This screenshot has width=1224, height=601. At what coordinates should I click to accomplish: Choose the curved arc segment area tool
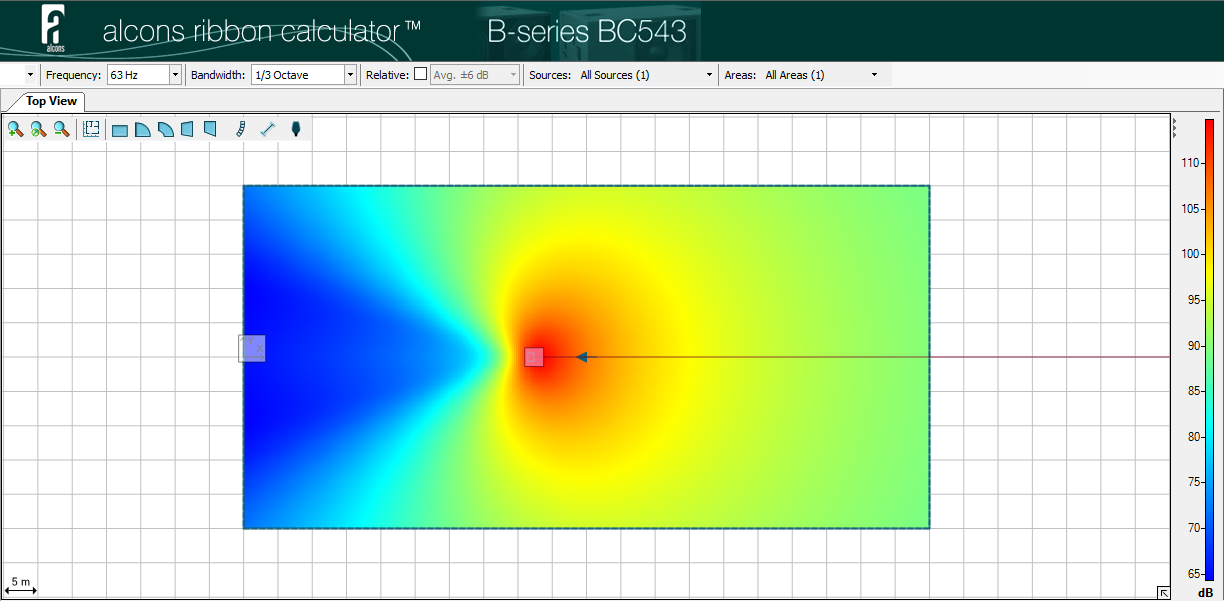click(166, 130)
